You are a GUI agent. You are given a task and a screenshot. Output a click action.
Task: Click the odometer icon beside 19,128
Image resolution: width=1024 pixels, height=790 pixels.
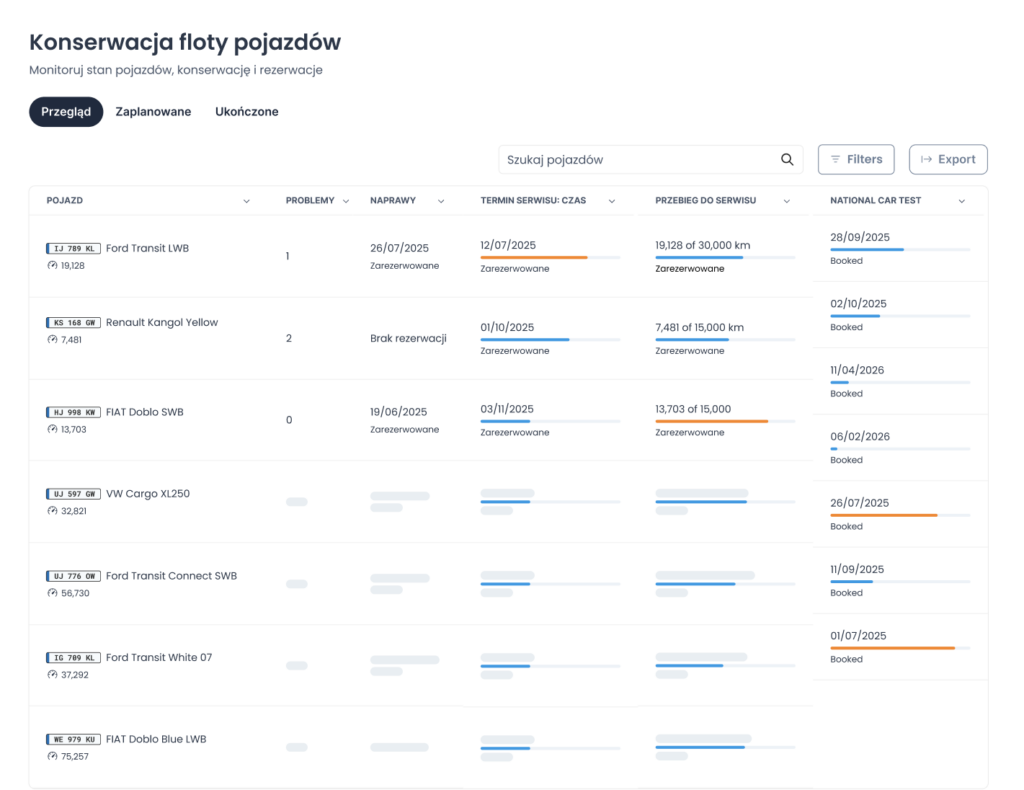[x=52, y=265]
